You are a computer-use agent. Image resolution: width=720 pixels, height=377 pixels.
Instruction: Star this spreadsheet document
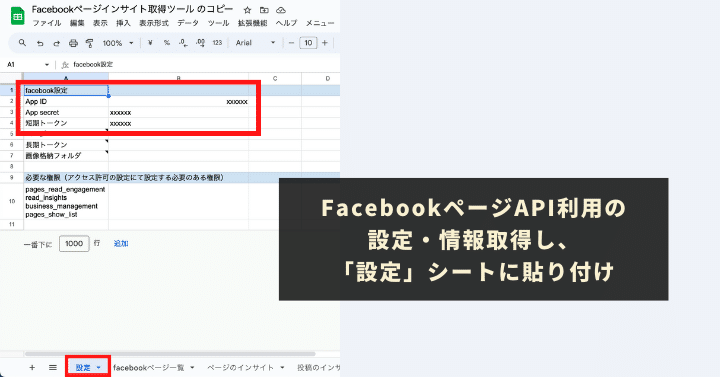click(x=248, y=10)
